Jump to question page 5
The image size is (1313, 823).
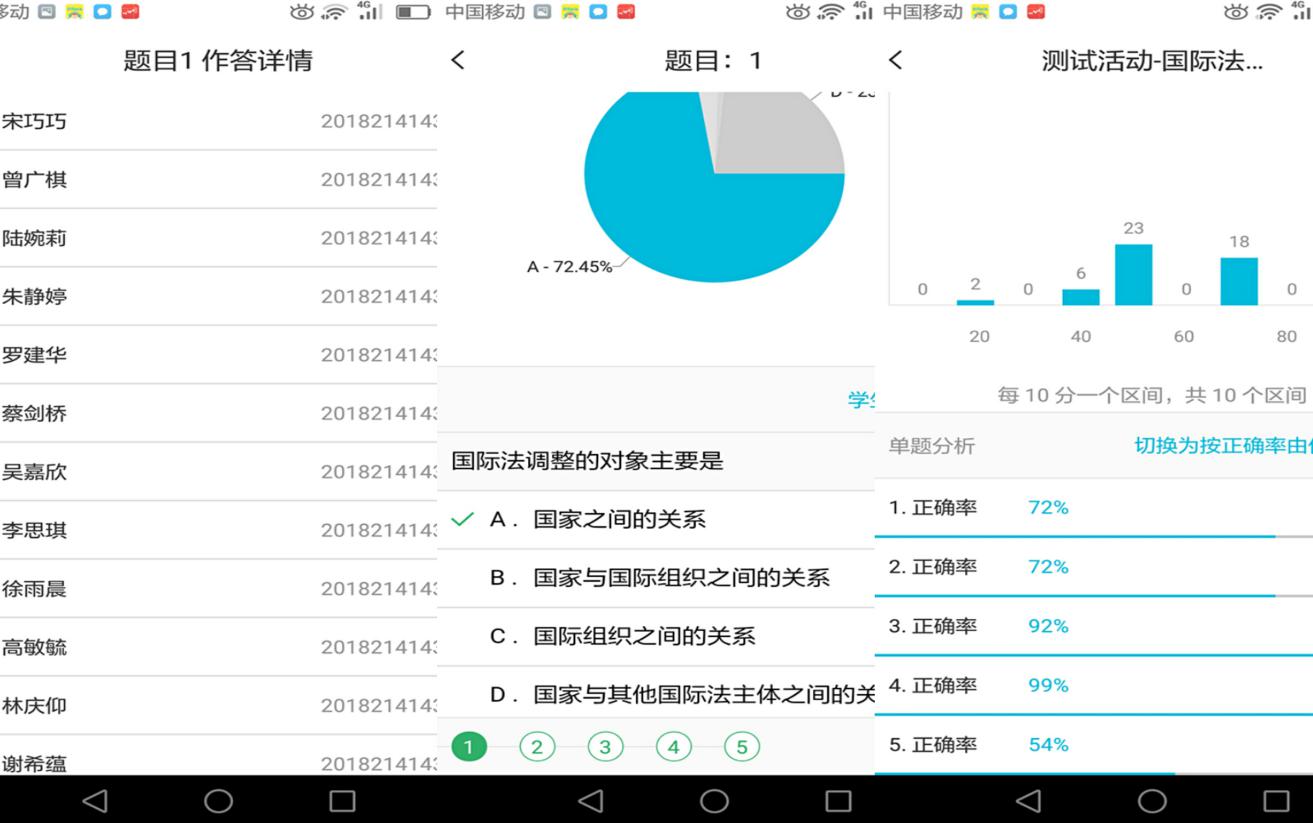(x=741, y=747)
